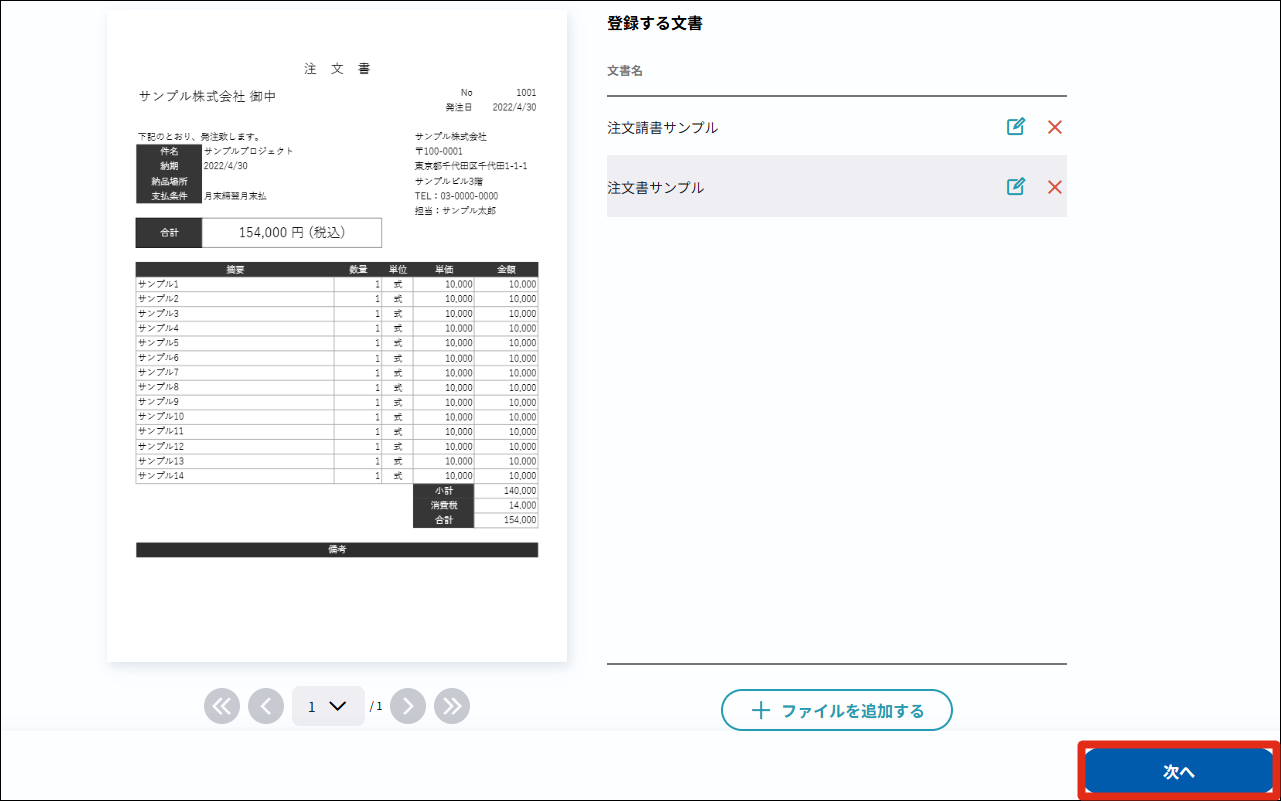Click the サンプル1 row in the preview table

tap(236, 284)
